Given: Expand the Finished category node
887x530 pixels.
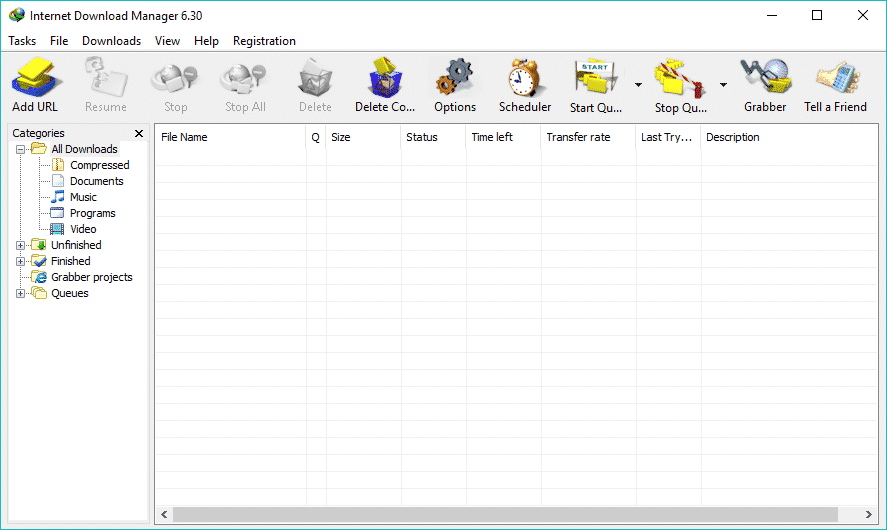Looking at the screenshot, I should (x=21, y=261).
